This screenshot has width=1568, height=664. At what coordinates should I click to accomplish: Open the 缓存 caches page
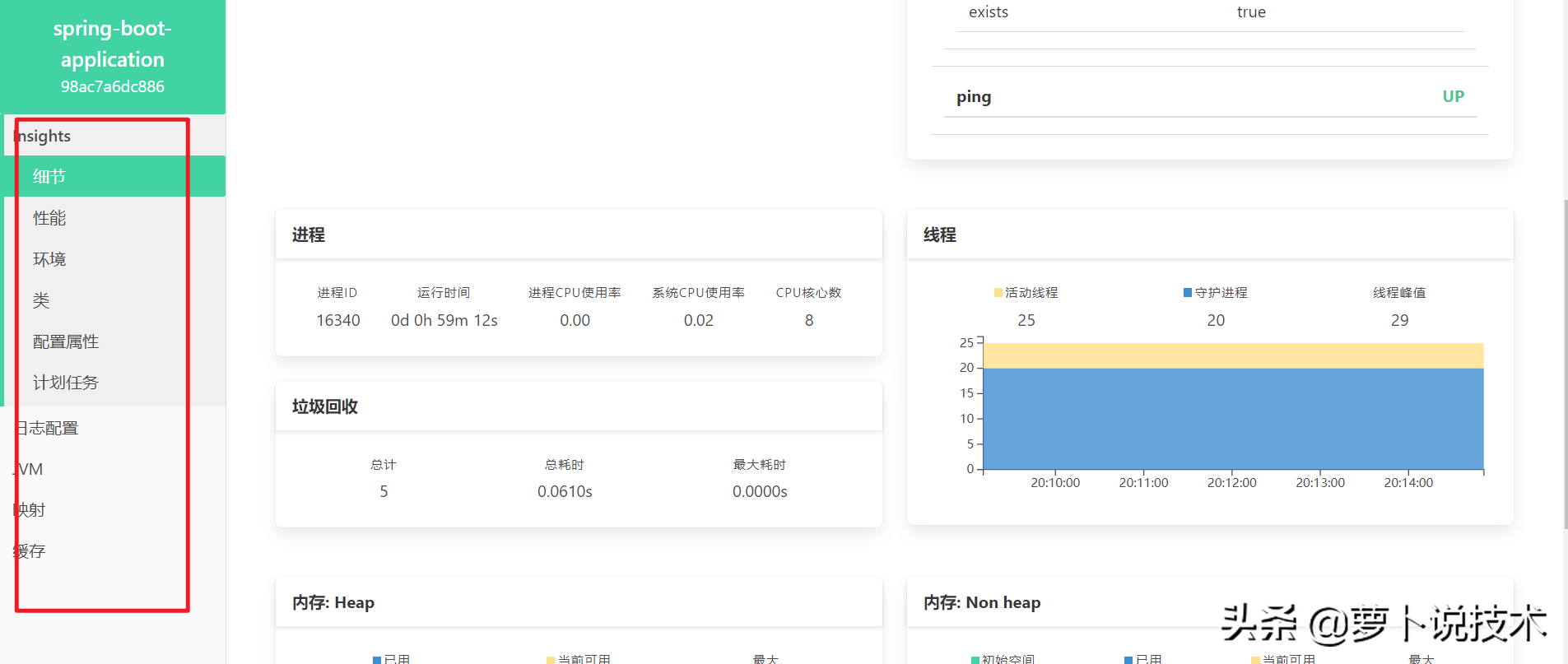[x=113, y=551]
